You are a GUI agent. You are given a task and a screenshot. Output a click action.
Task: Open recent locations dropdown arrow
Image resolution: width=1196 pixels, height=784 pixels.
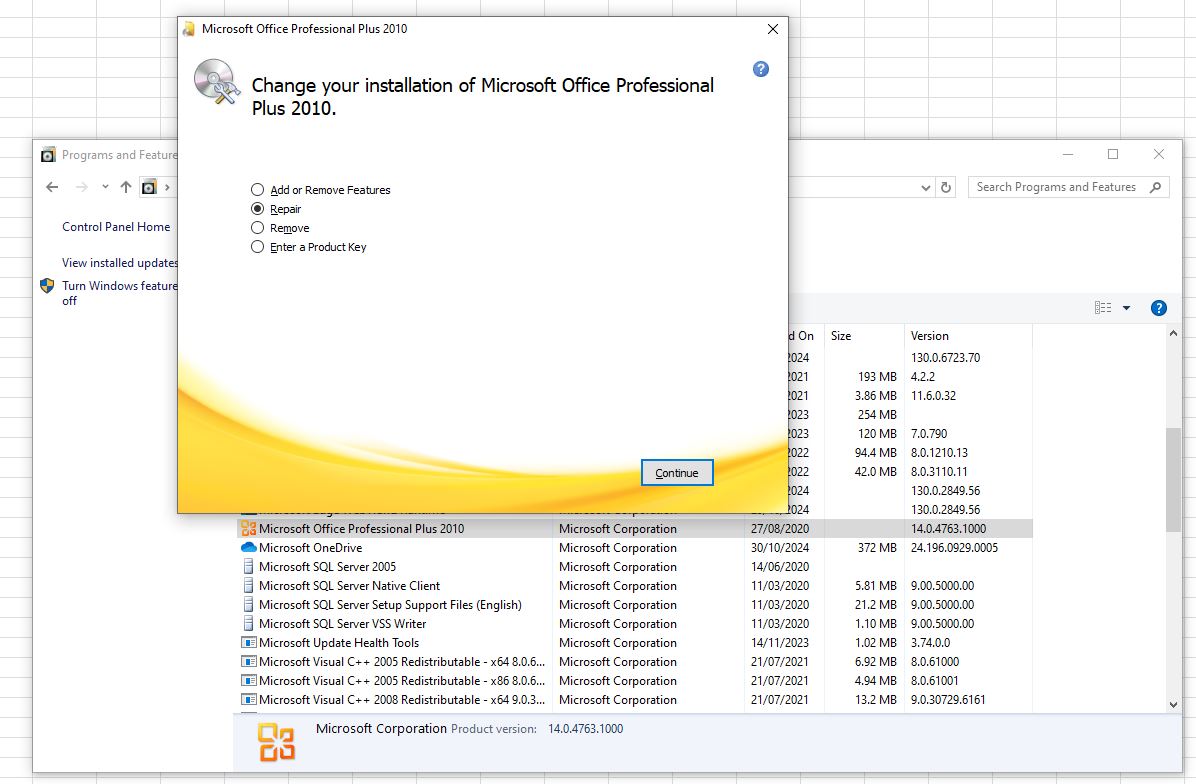tap(105, 187)
